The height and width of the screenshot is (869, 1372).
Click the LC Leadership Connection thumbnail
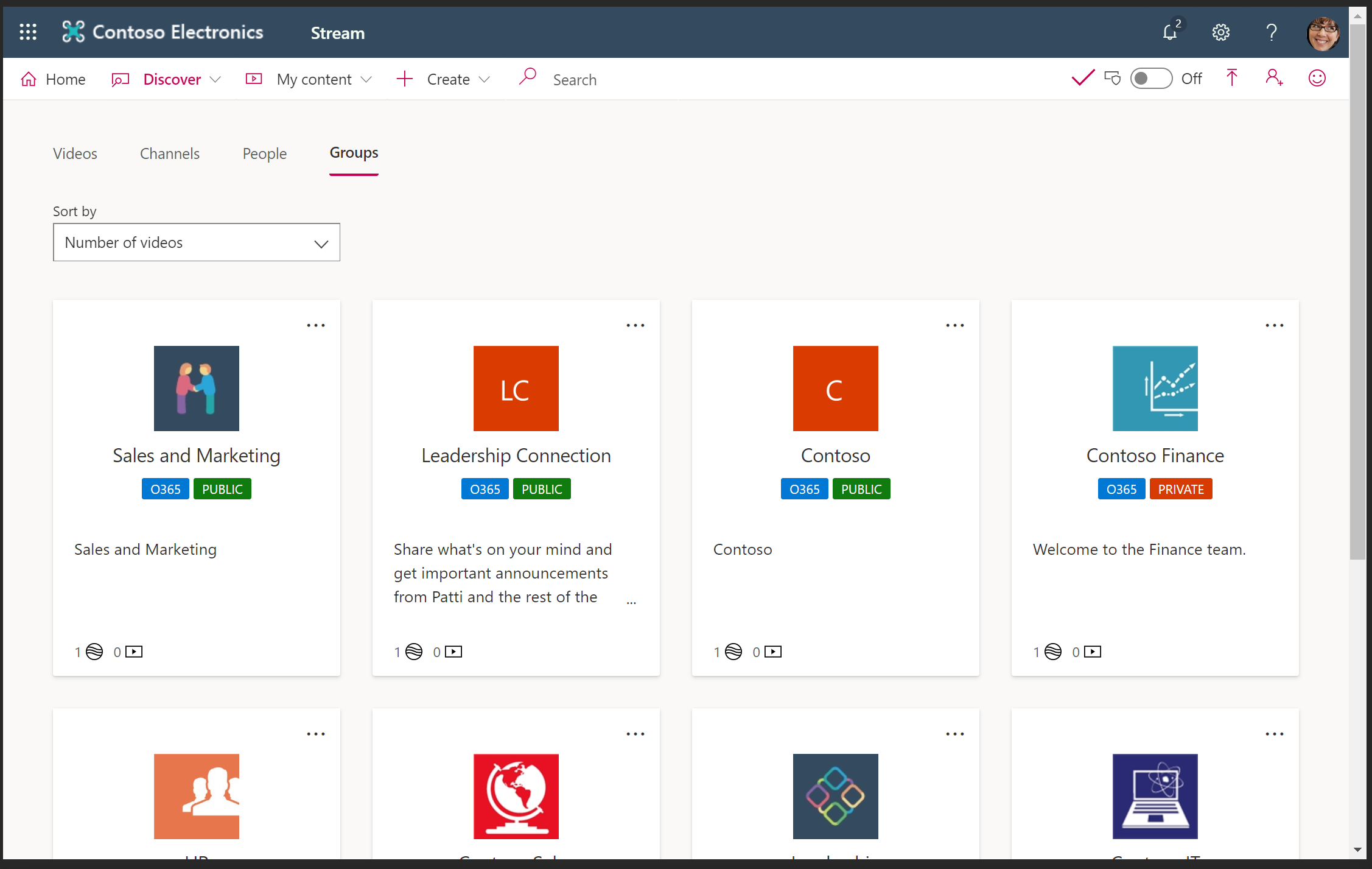[516, 389]
